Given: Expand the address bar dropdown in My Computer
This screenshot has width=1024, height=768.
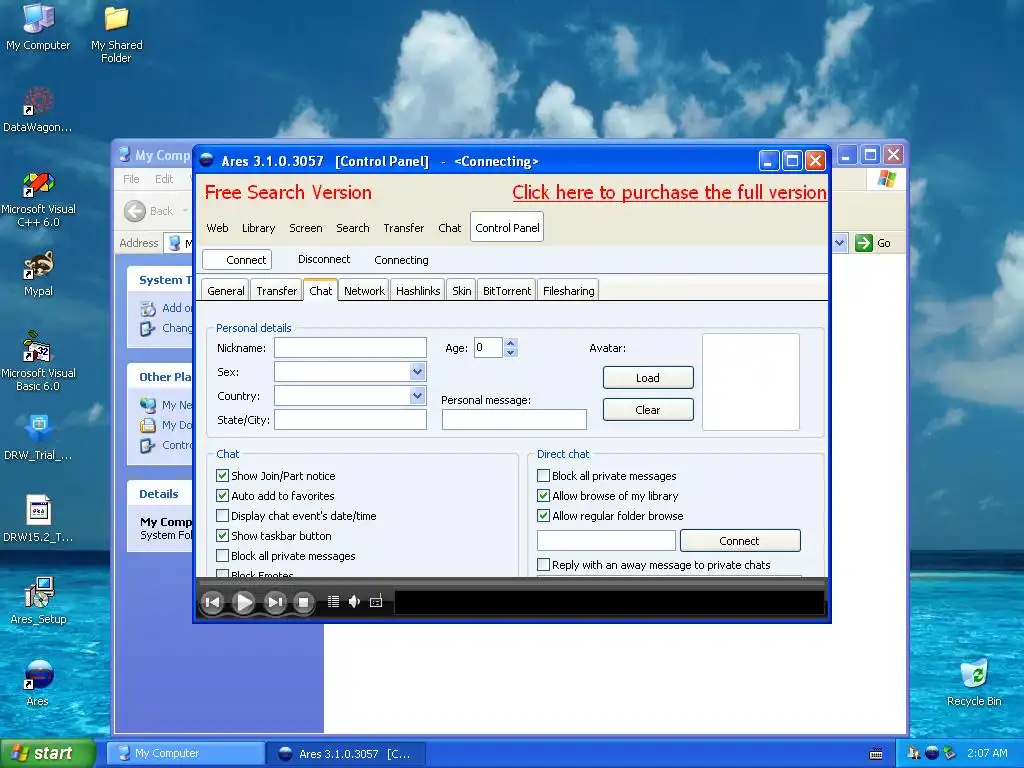Looking at the screenshot, I should pos(840,243).
